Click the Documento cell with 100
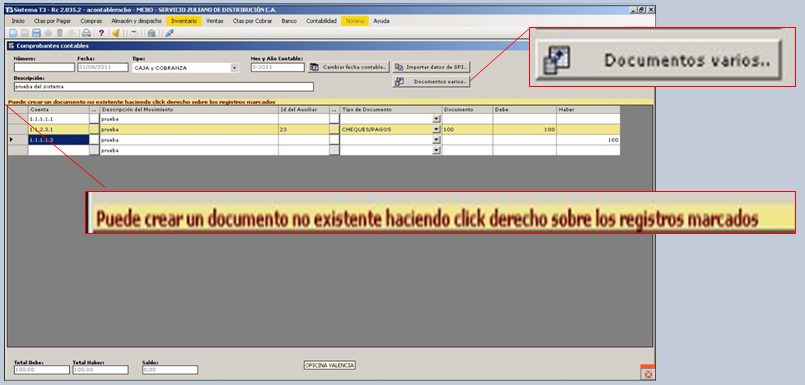Viewport: 805px width, 385px height. pyautogui.click(x=467, y=129)
